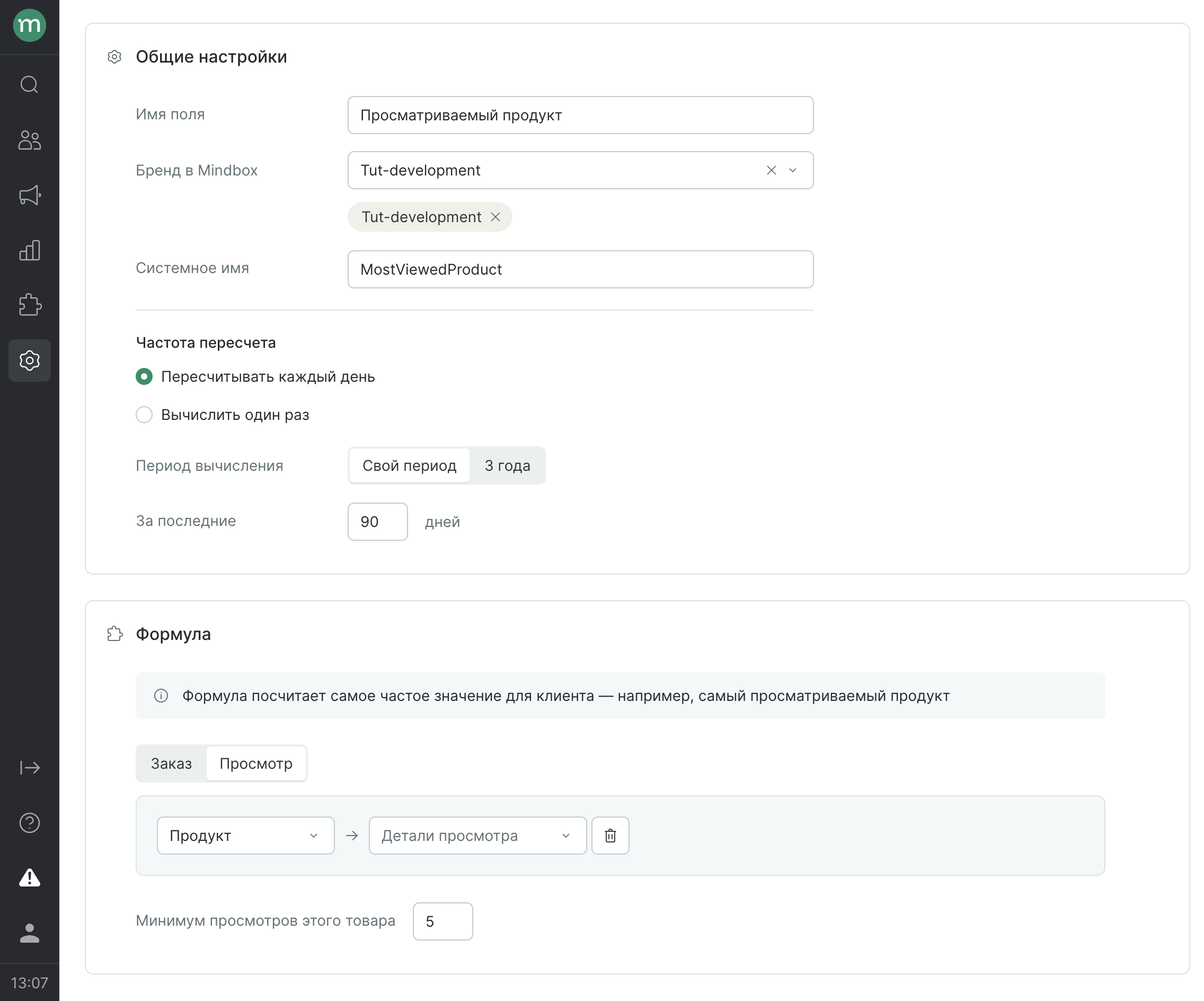Open analytics bar chart section
This screenshot has width=1204, height=1001.
(29, 250)
